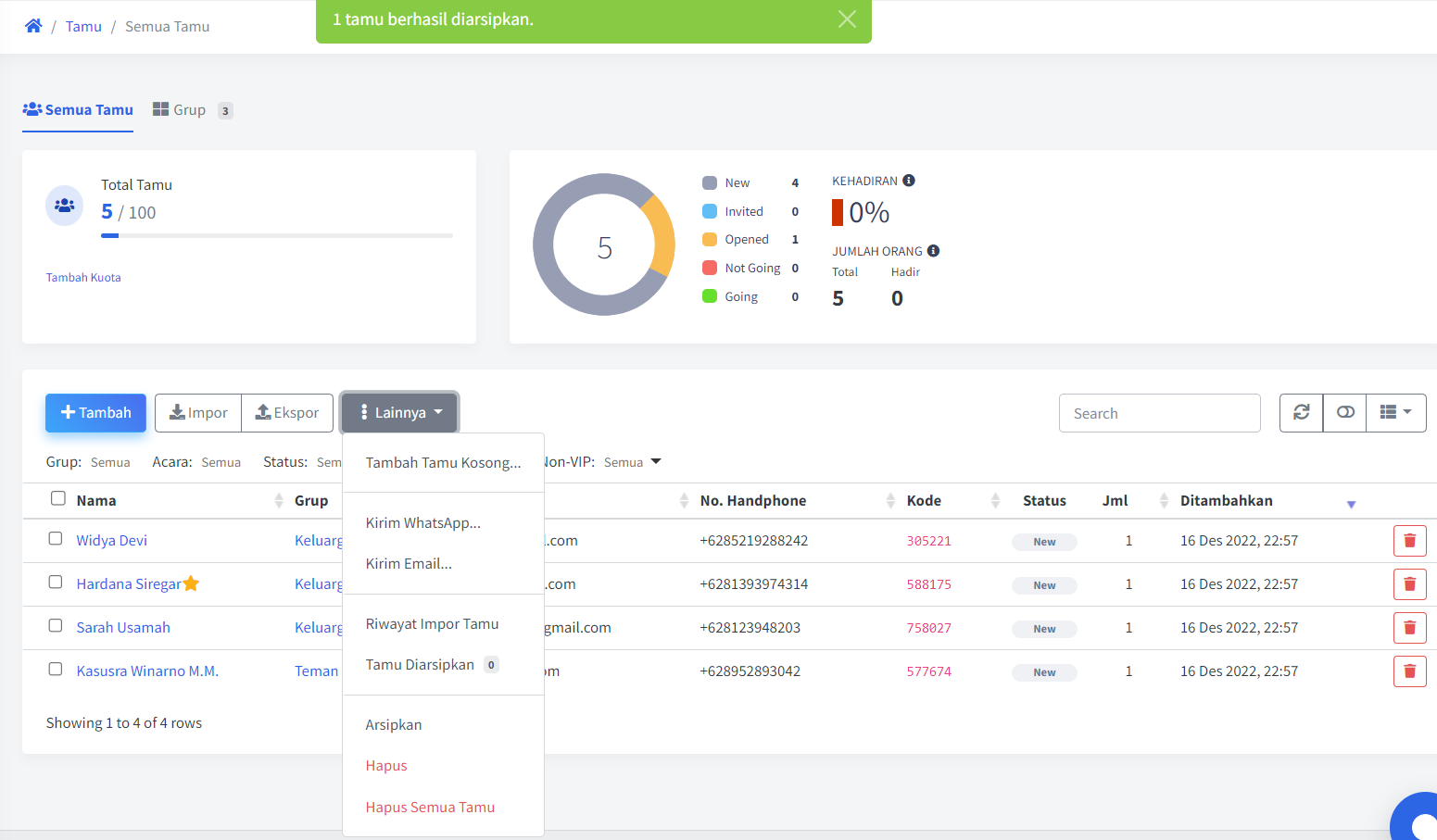The width and height of the screenshot is (1437, 840).
Task: Delete guest Sarah Usamah with trash icon
Action: pos(1409,628)
